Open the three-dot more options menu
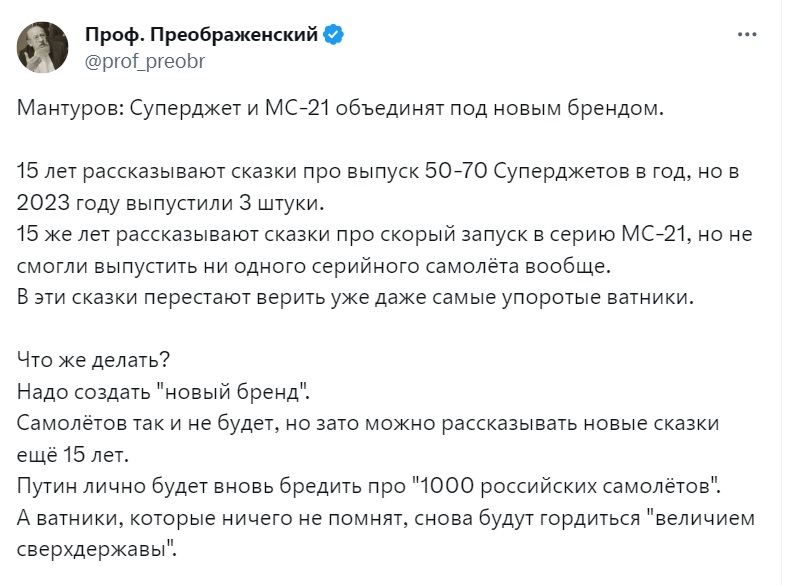 coord(747,35)
